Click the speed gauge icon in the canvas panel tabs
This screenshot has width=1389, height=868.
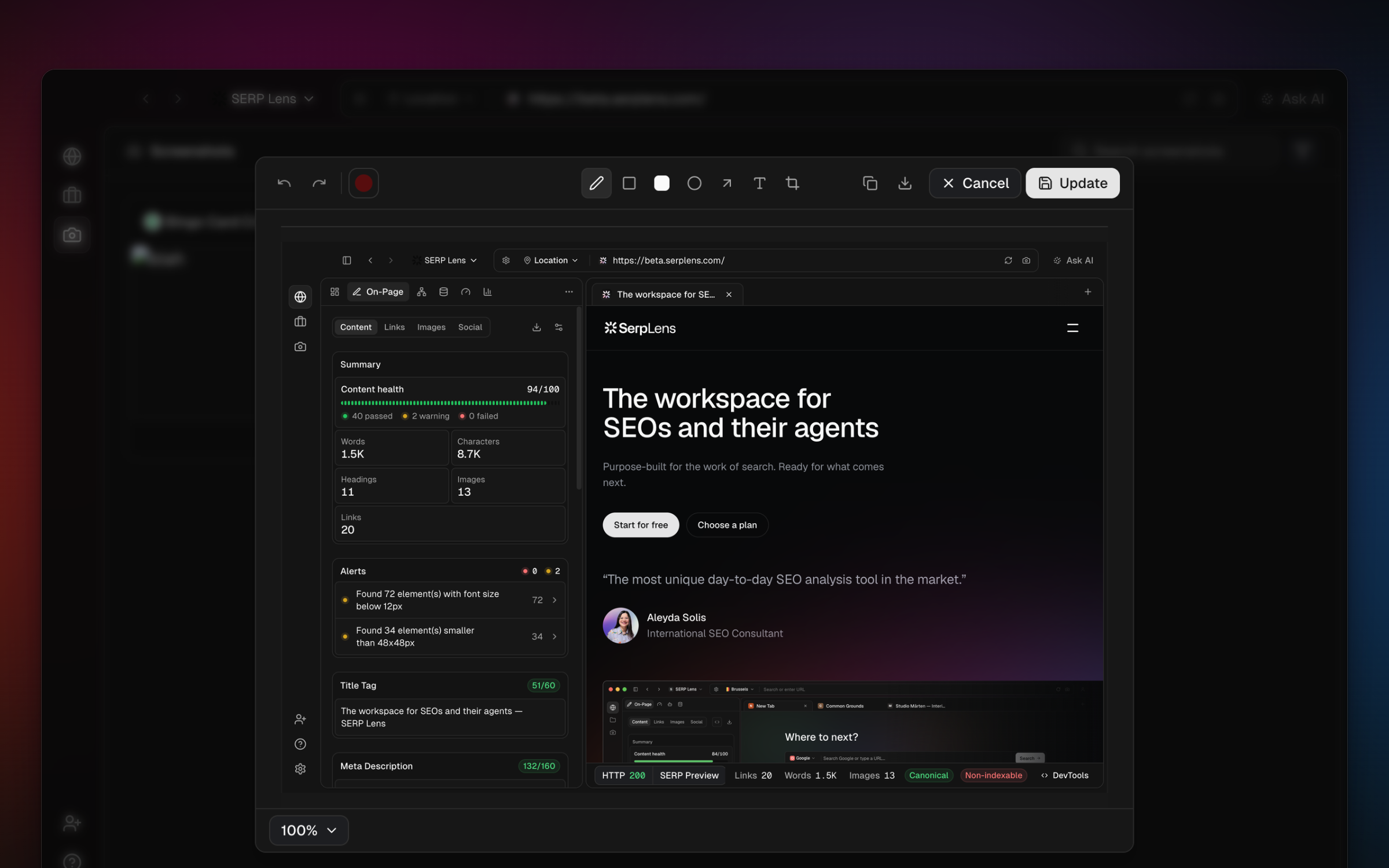[465, 292]
